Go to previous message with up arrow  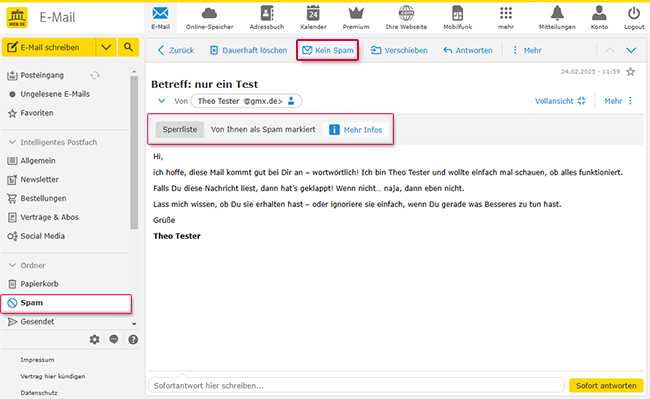click(609, 51)
